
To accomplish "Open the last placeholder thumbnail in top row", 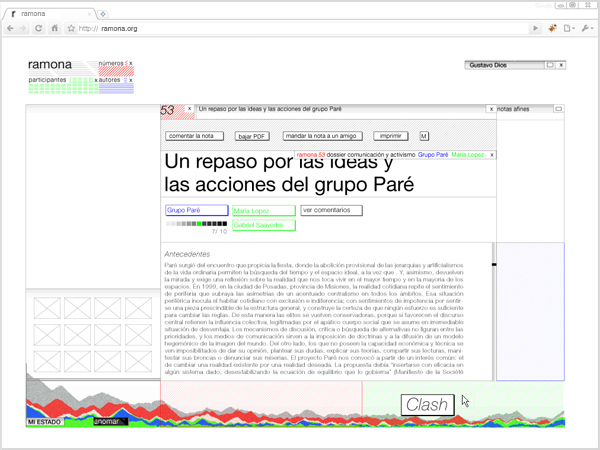I will pyautogui.click(x=138, y=308).
